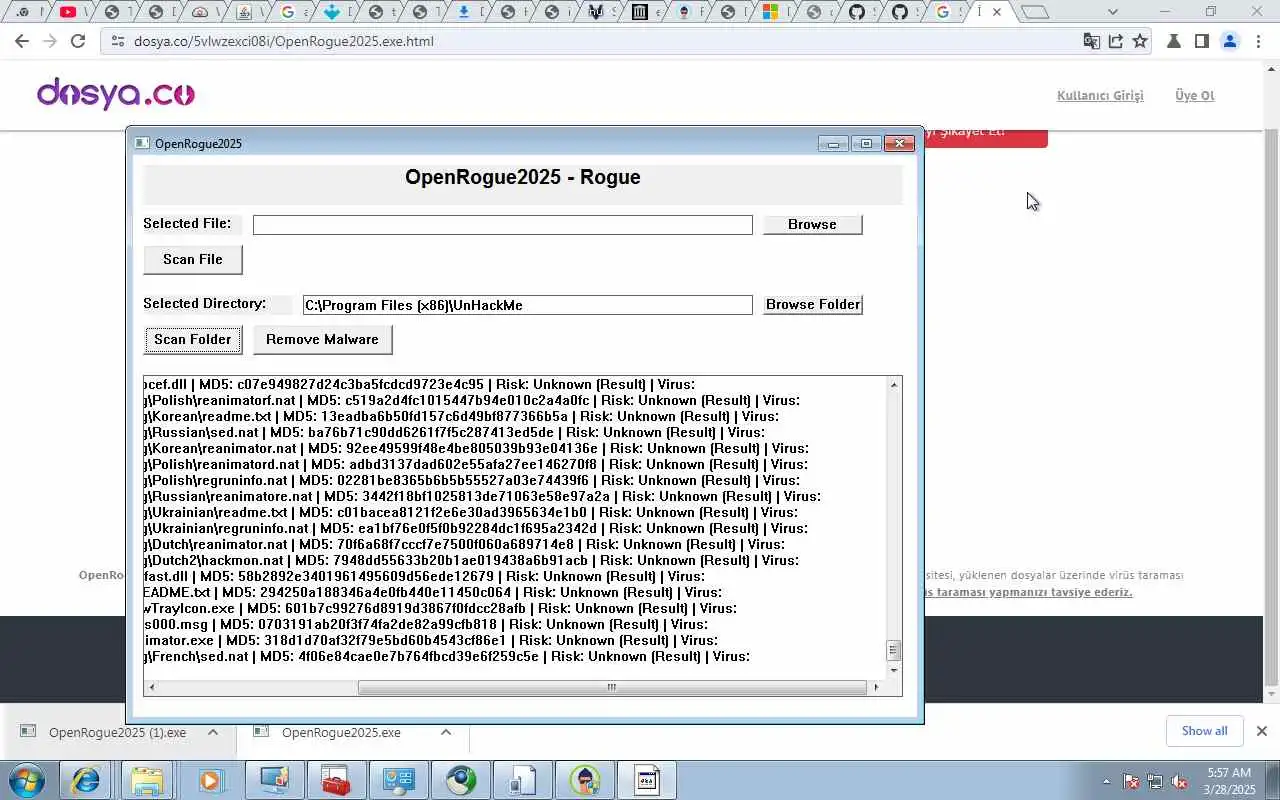Click the taskbar clock showing 5:57 AM
Screen dimensions: 1280x800
coord(1229,780)
